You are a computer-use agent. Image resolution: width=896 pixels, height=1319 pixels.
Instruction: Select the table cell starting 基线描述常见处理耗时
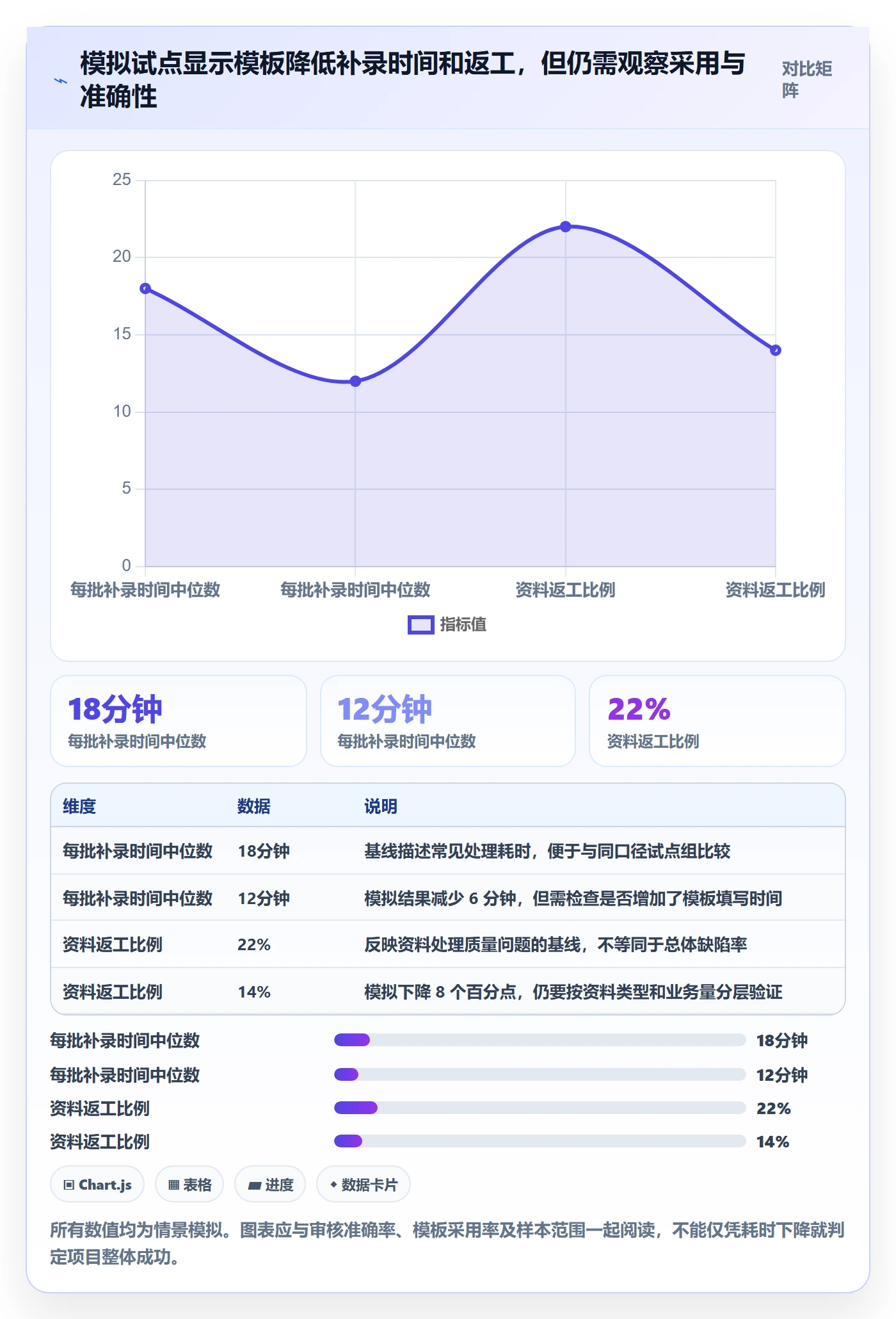click(547, 851)
